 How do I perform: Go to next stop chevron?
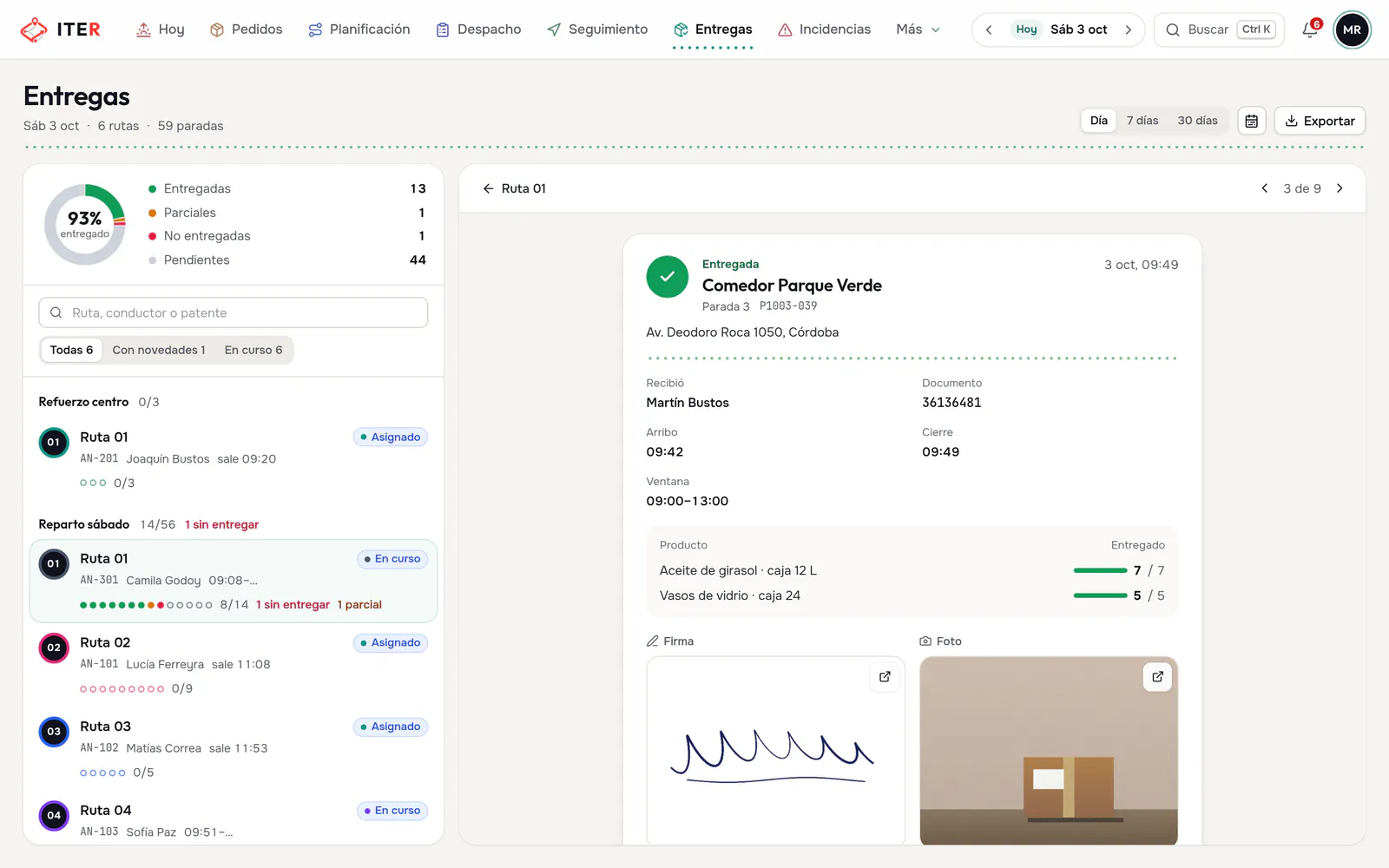point(1340,188)
